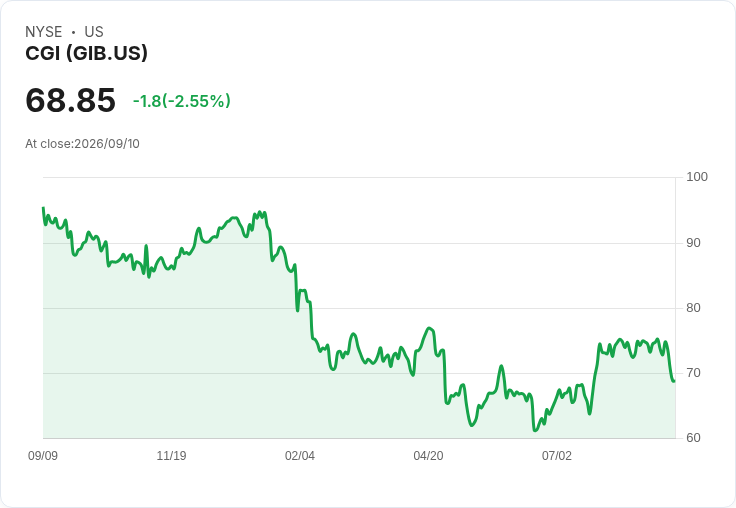
Task: Click the April peak near 77 on the line
Action: [429, 328]
